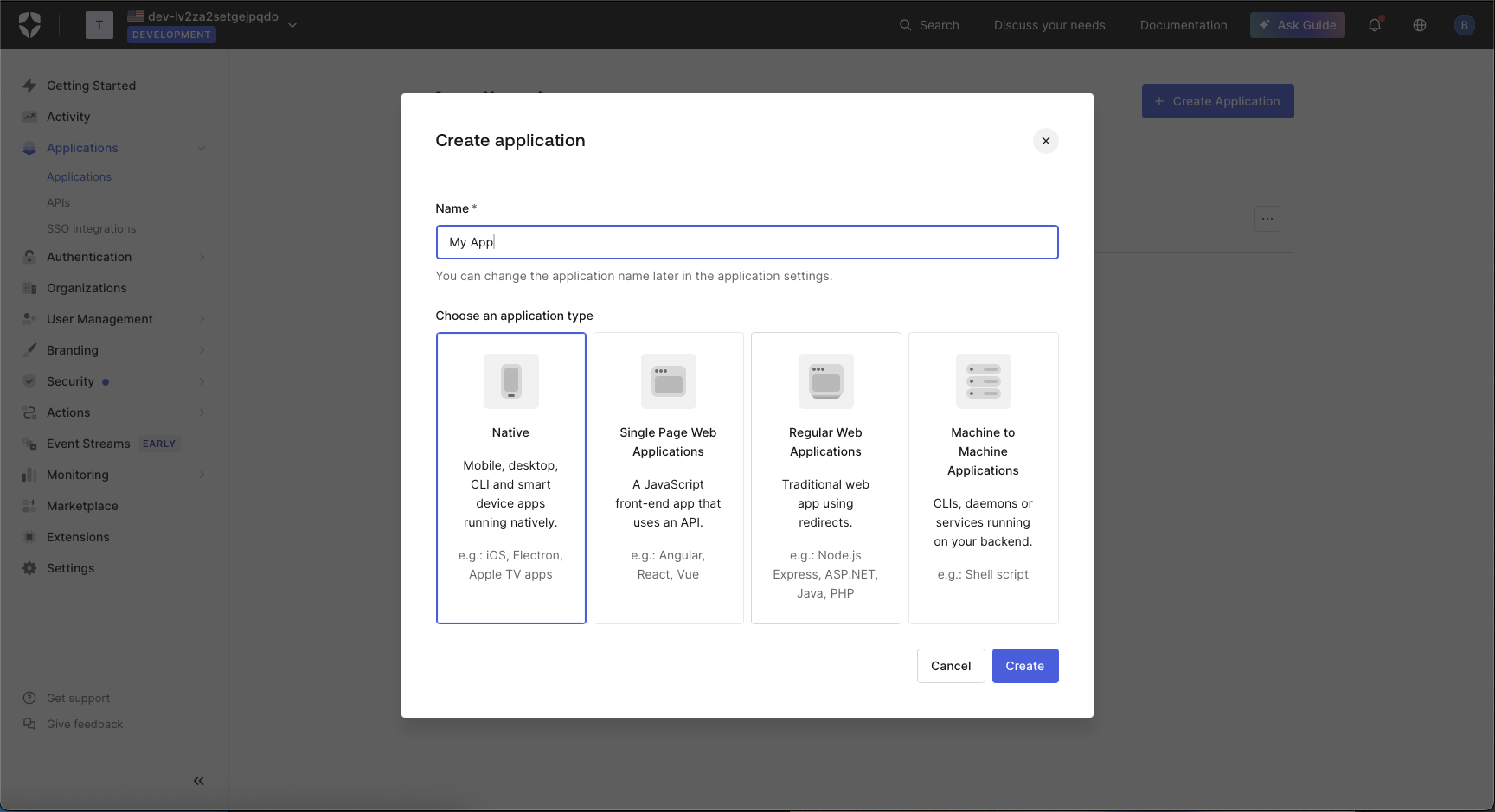Select Single Page Web Applications type

coord(668,477)
